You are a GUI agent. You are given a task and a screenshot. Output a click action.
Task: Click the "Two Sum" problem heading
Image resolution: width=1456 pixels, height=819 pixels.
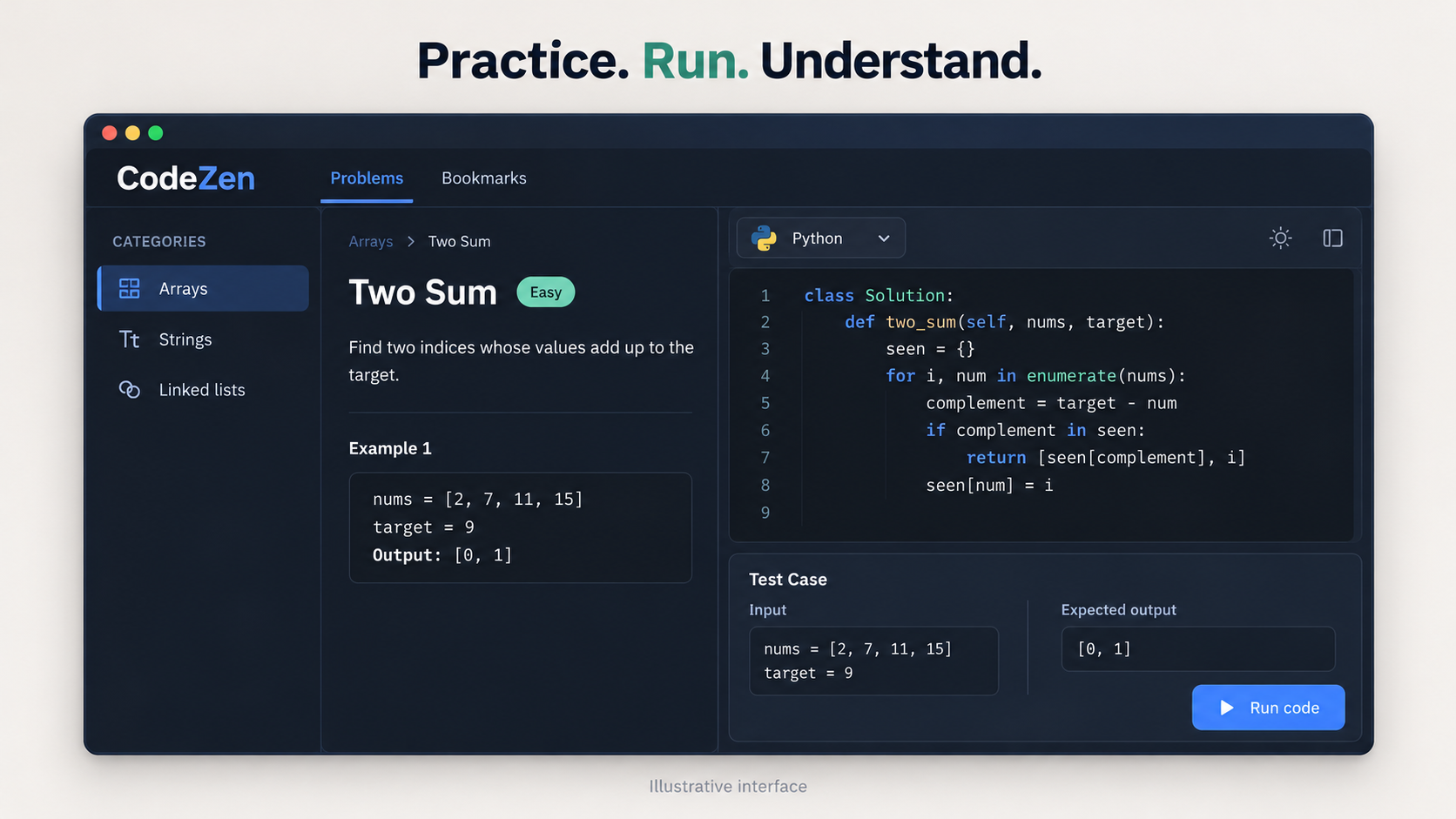coord(422,292)
